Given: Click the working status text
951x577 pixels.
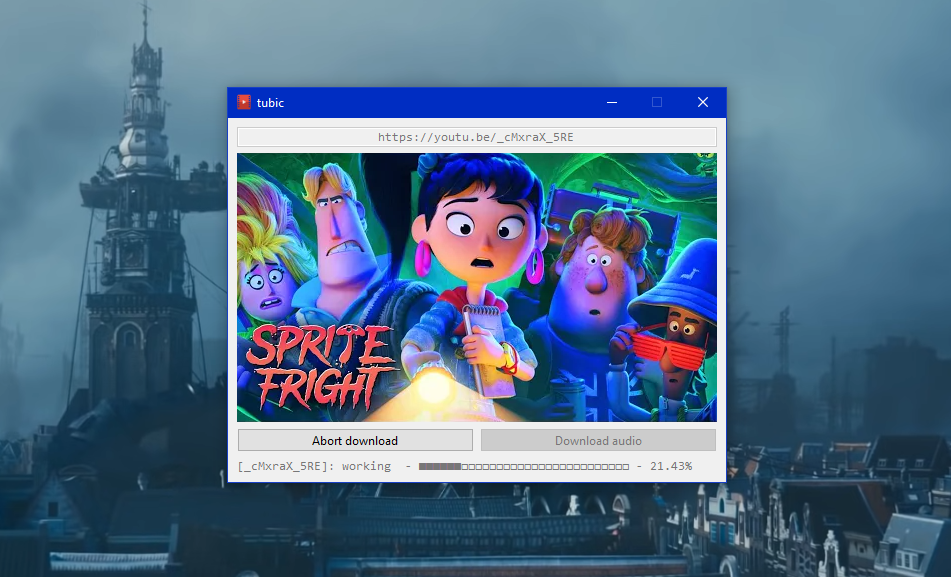Looking at the screenshot, I should (x=366, y=465).
